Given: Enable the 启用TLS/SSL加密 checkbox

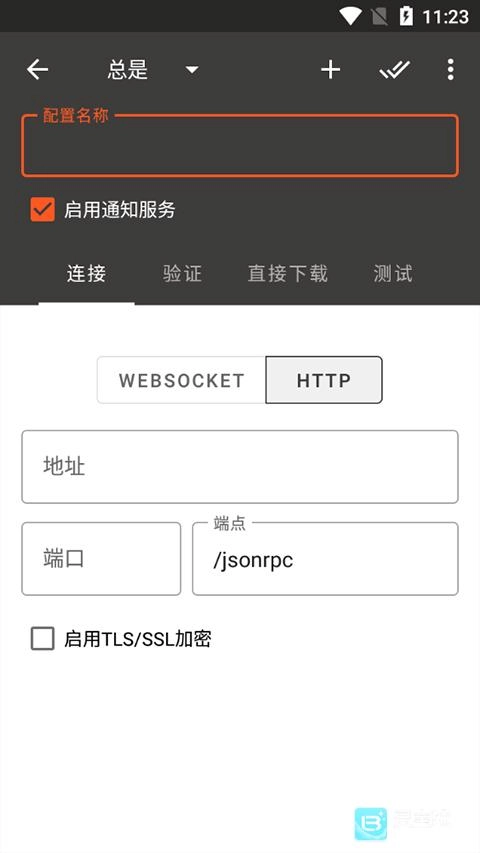Looking at the screenshot, I should (42, 639).
